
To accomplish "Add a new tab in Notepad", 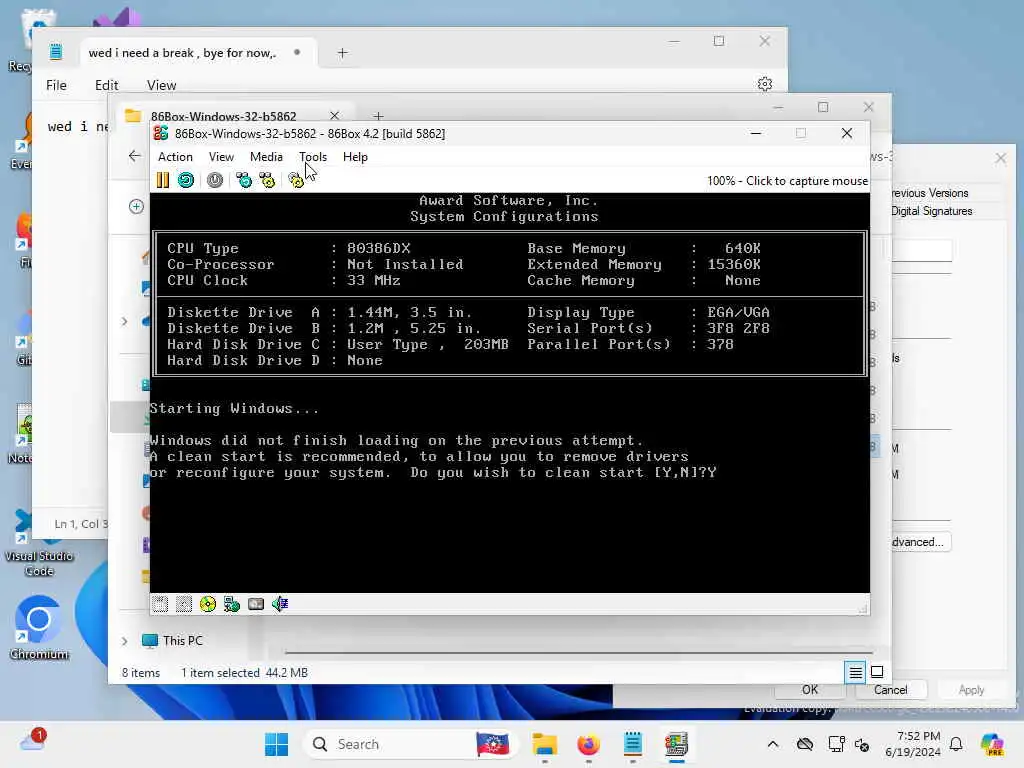I will click(342, 53).
